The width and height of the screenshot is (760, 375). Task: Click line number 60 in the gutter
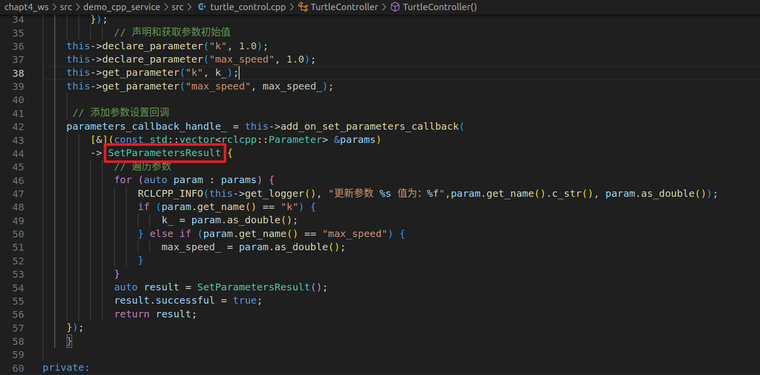pos(18,368)
